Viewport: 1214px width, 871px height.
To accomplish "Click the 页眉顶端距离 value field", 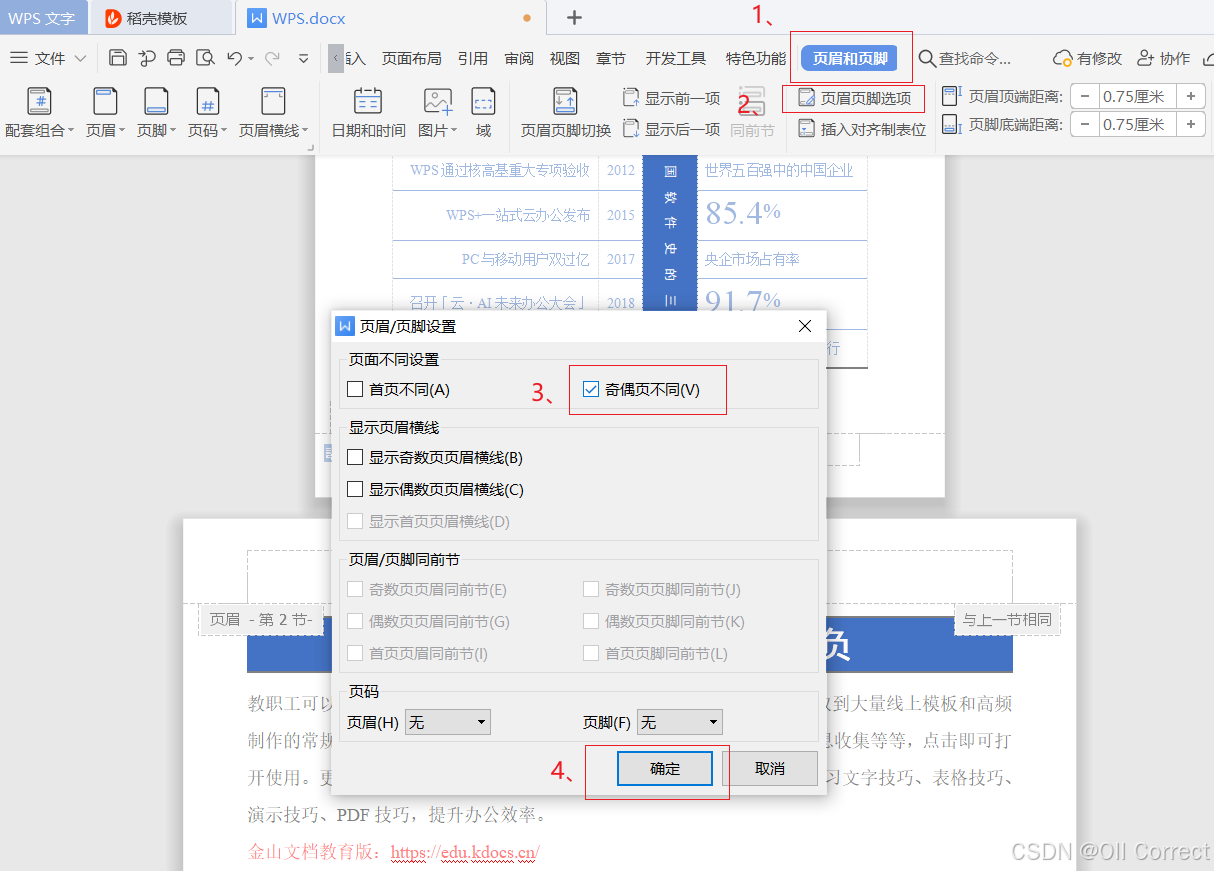I will coord(1137,96).
